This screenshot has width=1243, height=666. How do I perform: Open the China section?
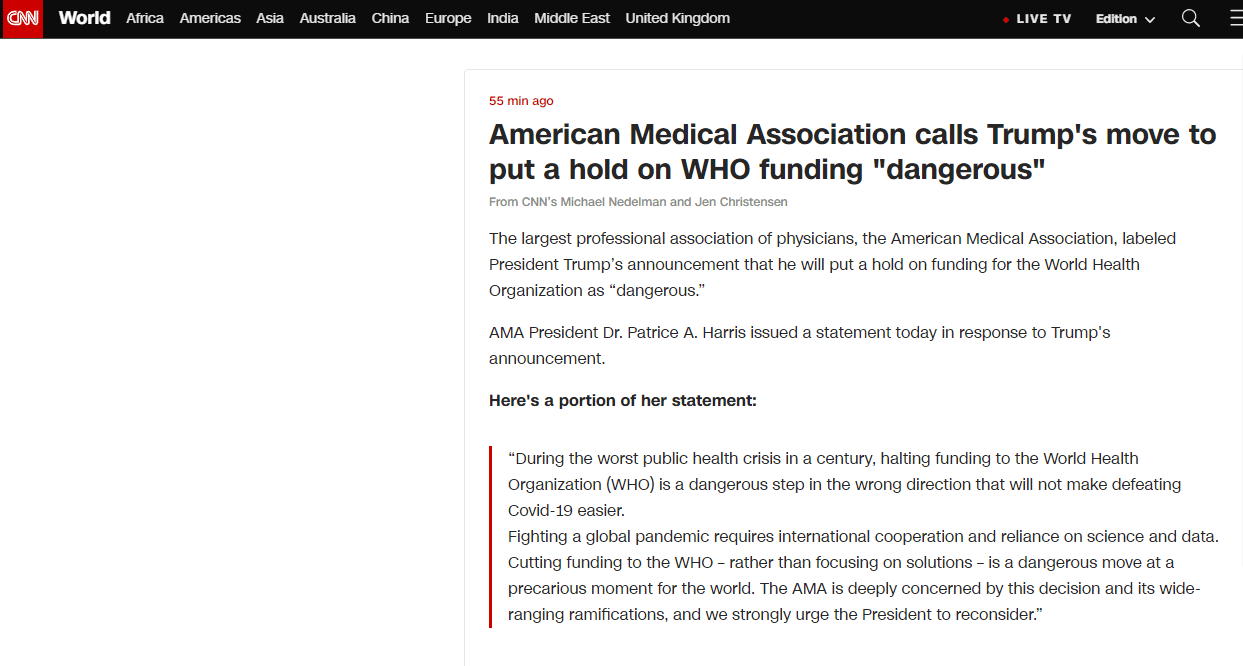coord(390,18)
